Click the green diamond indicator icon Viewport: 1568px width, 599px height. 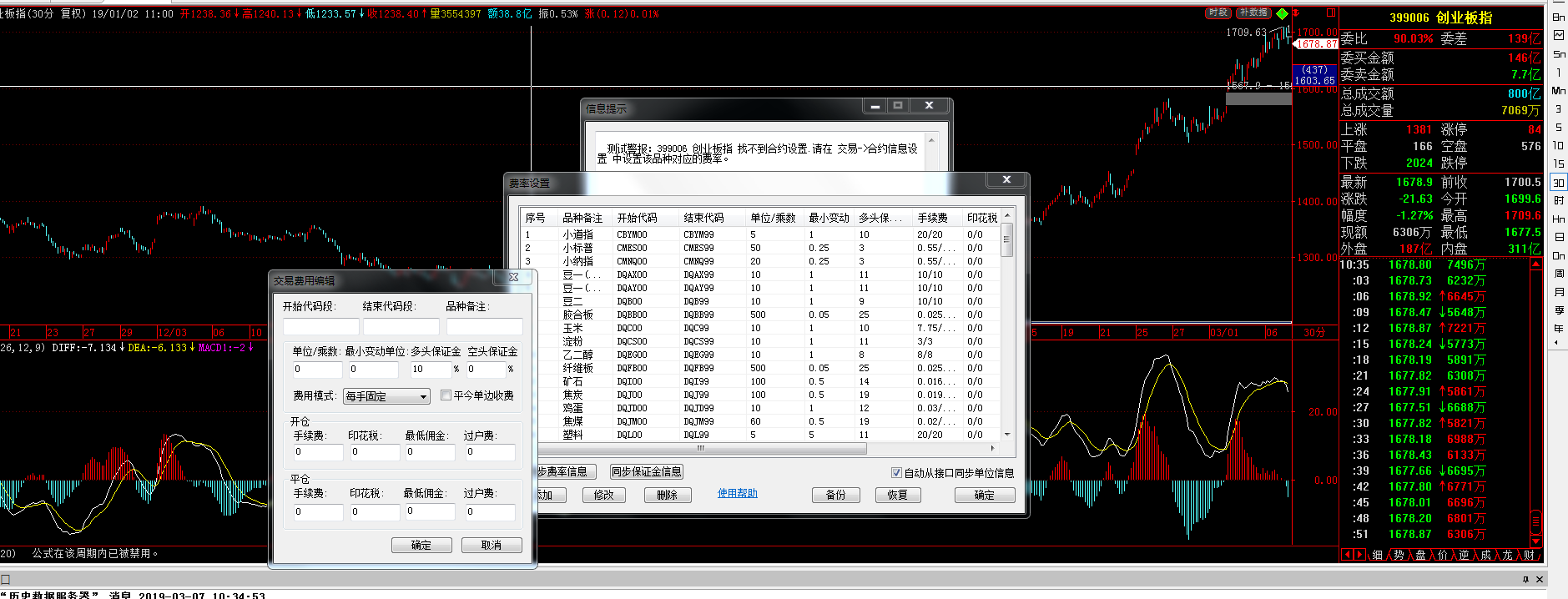tap(1282, 13)
